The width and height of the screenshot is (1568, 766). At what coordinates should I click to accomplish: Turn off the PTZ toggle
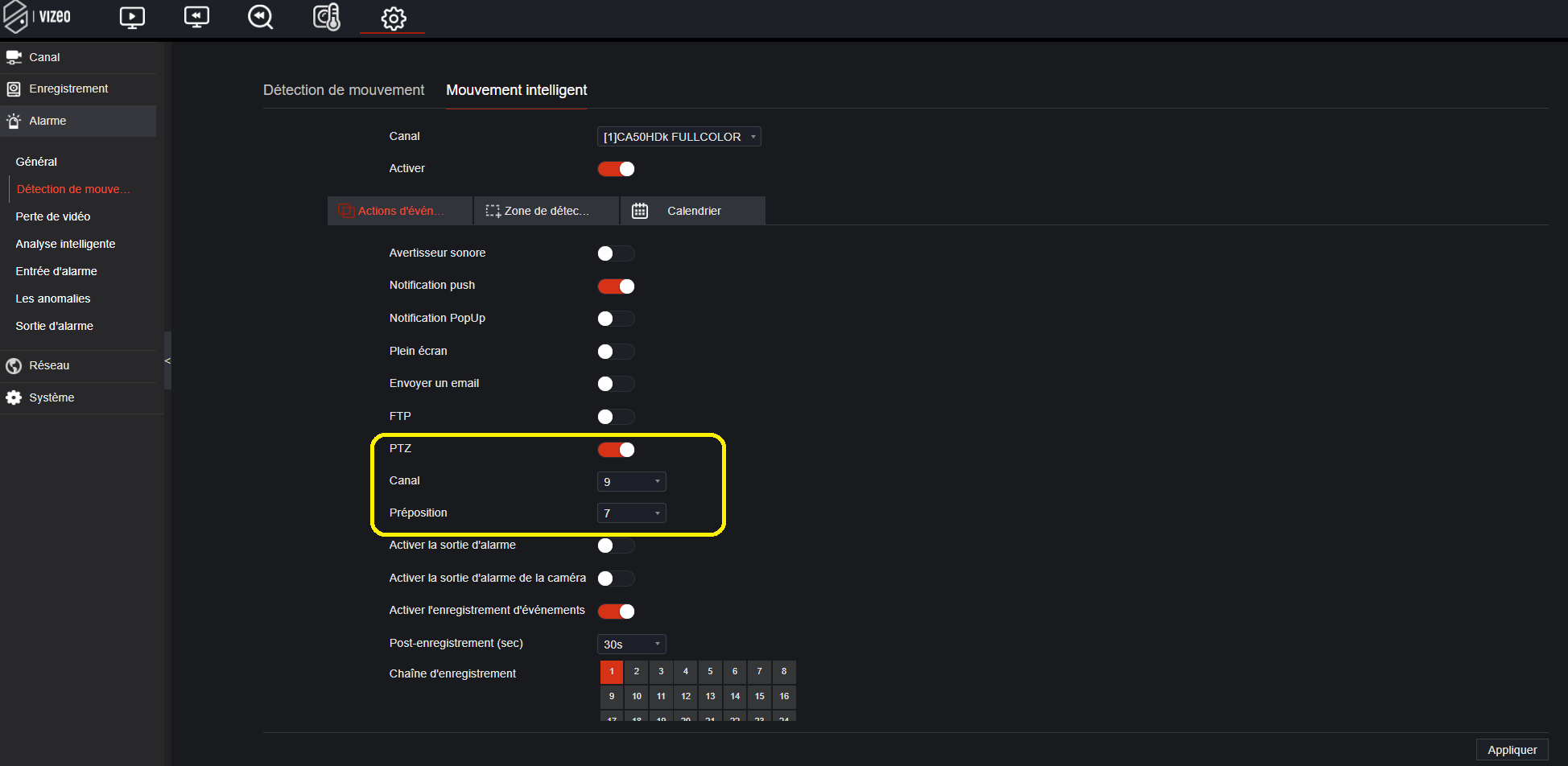616,450
